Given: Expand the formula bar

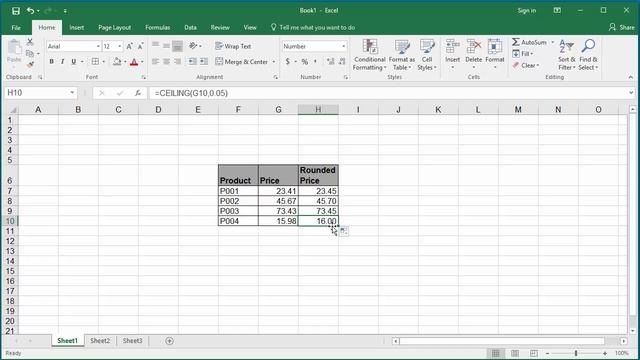Looking at the screenshot, I should point(631,93).
